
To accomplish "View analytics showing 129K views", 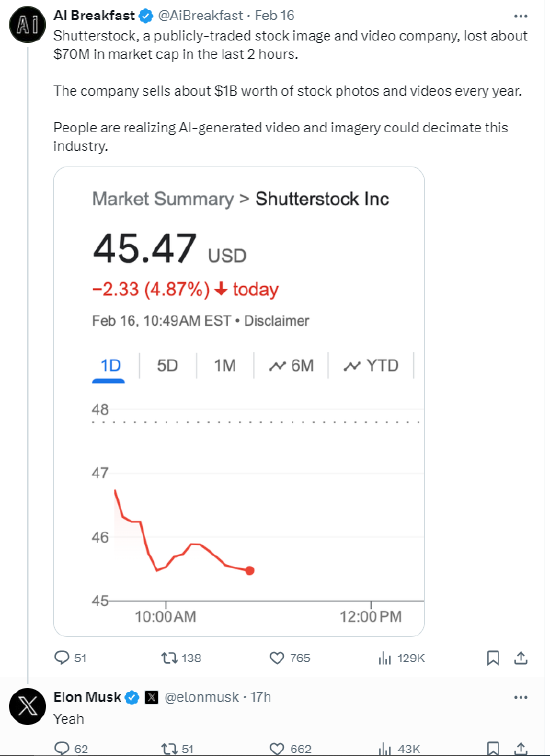I will [401, 658].
